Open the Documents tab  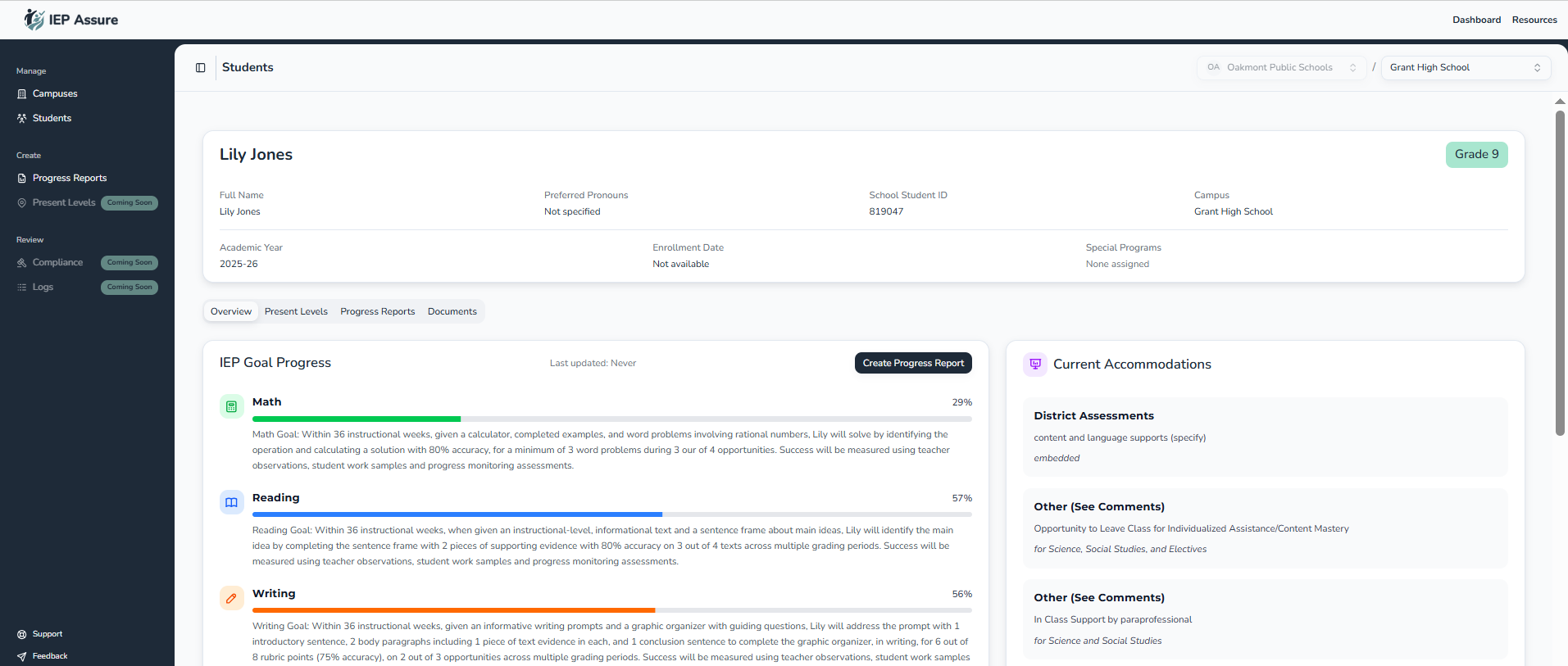click(452, 311)
